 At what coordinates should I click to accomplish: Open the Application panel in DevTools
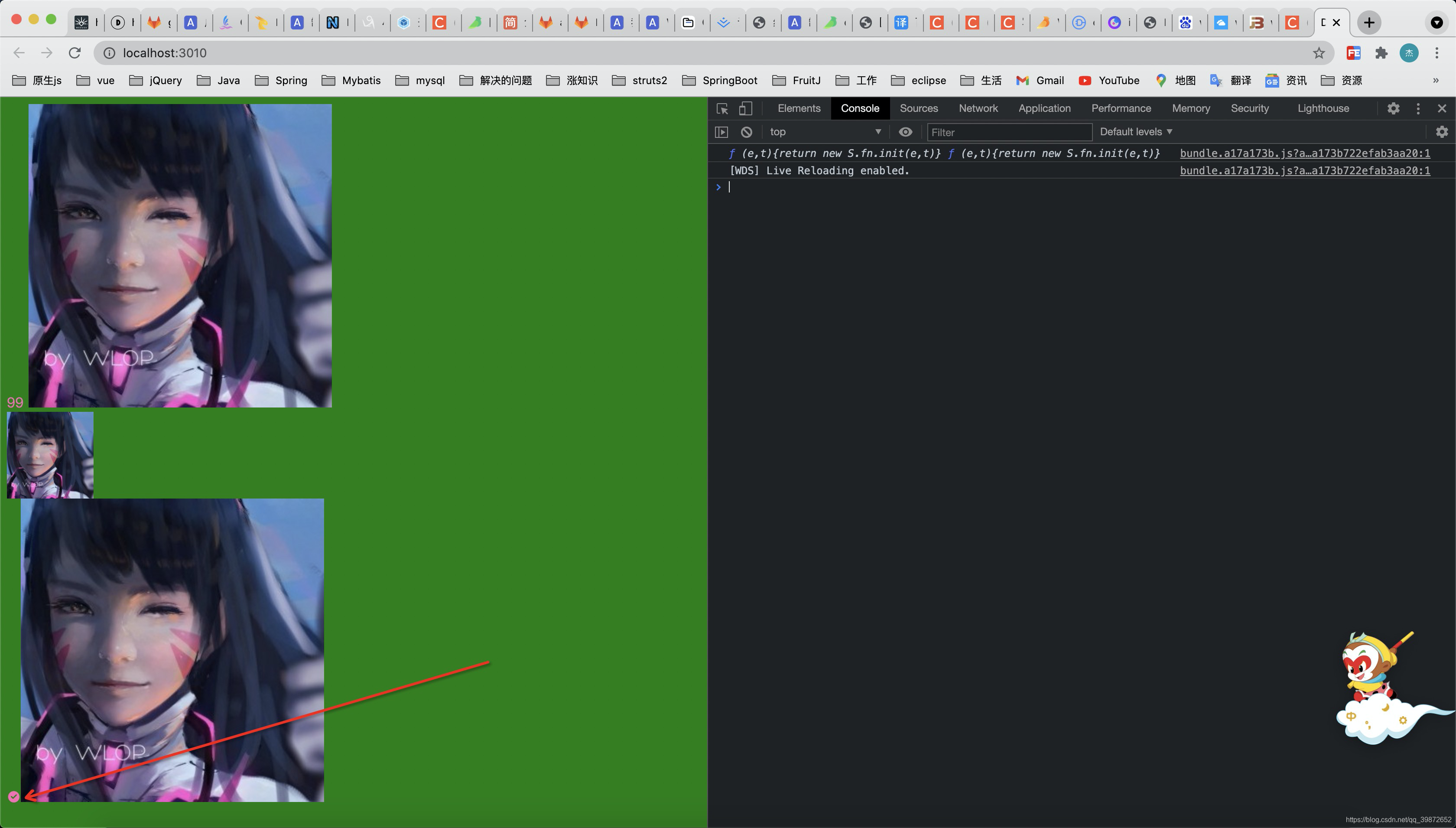click(x=1044, y=108)
